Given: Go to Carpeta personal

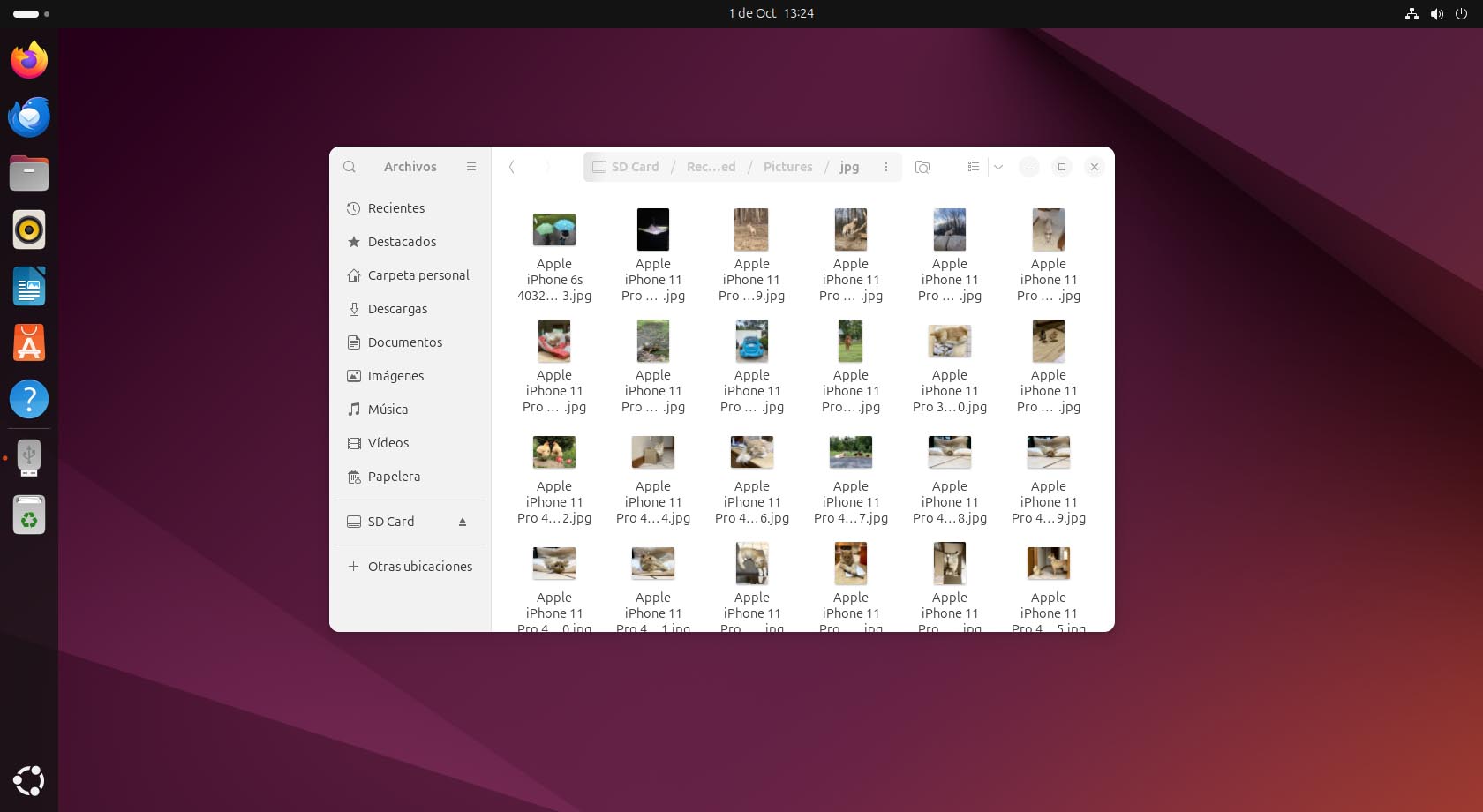Looking at the screenshot, I should [411, 275].
